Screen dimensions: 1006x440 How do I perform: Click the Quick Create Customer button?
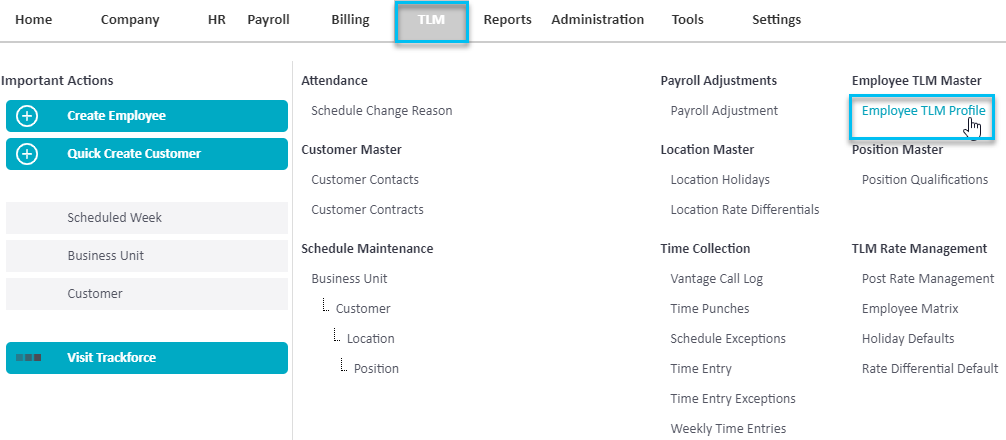click(147, 154)
